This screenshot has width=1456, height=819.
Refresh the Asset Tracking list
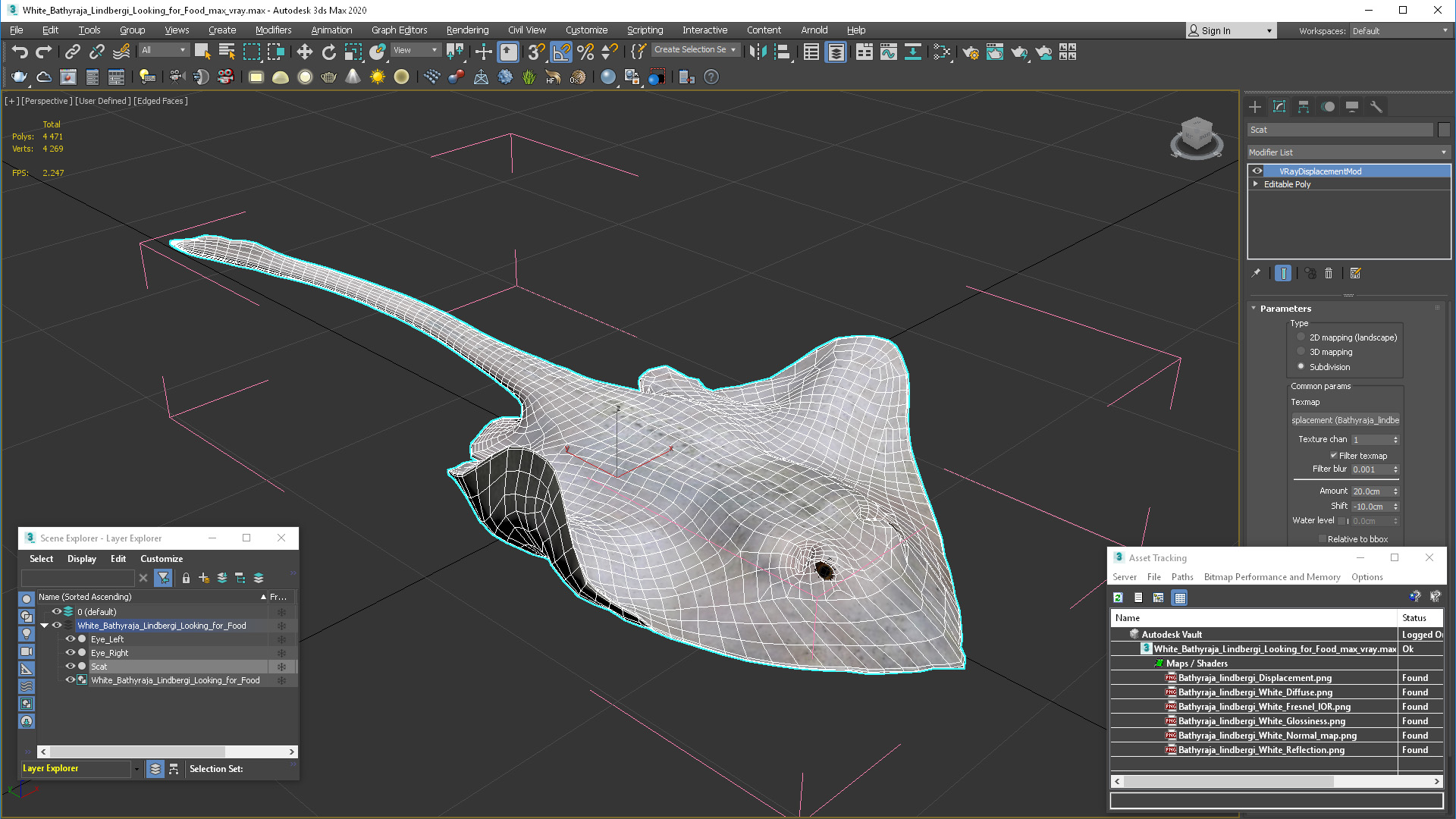pos(1118,598)
